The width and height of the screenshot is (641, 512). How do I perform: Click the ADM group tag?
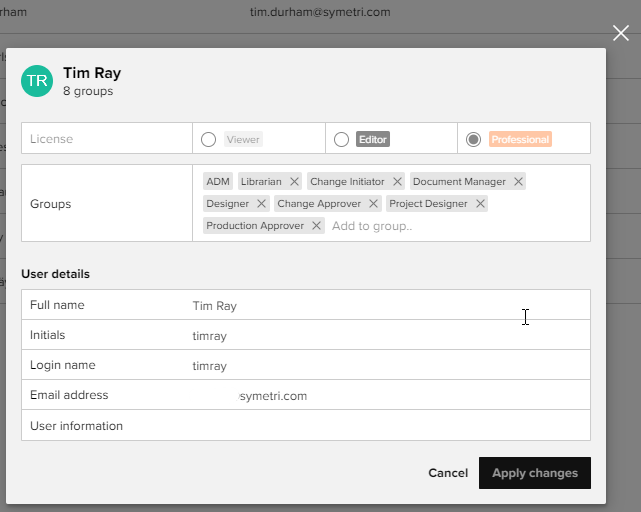pyautogui.click(x=218, y=182)
